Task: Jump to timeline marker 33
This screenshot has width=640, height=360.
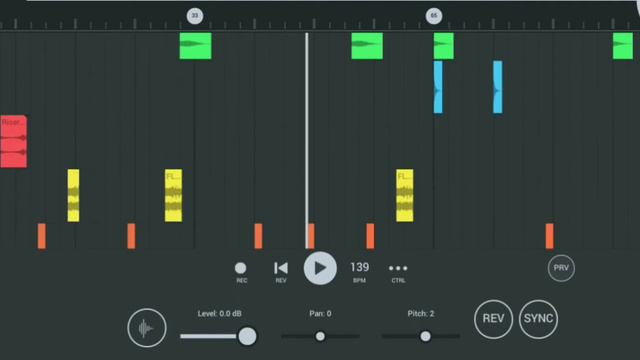Action: click(195, 16)
